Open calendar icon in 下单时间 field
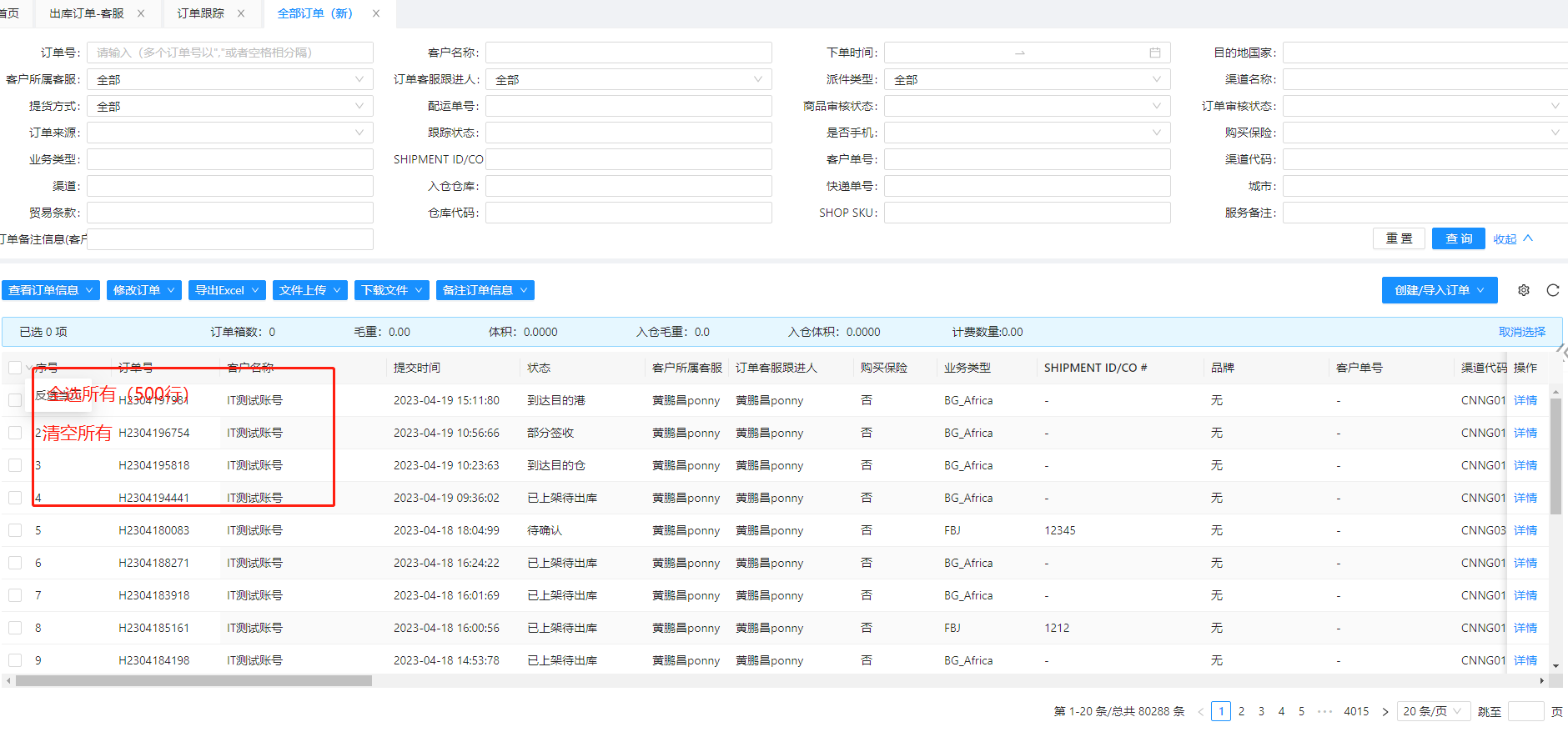 1155,53
